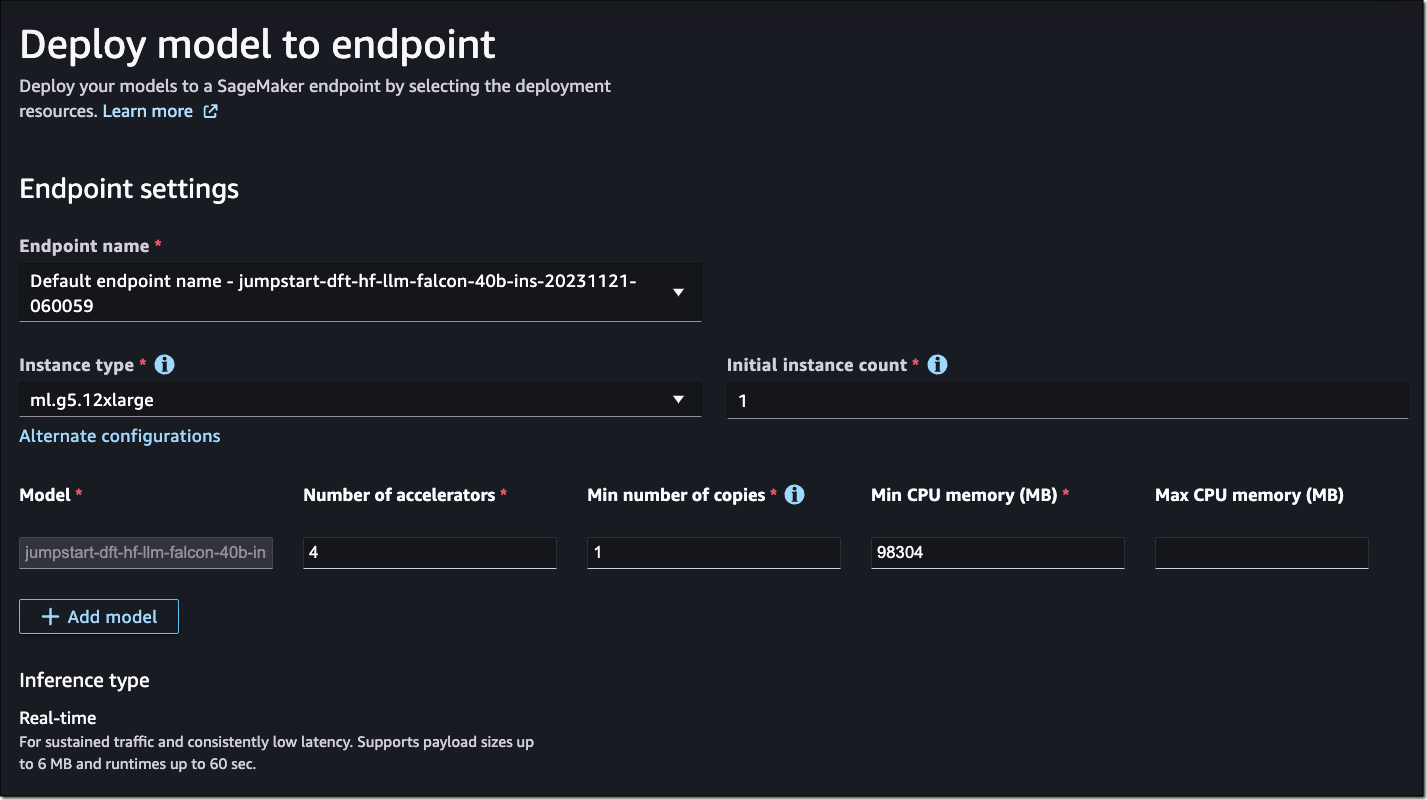This screenshot has width=1427, height=800.
Task: Click the Endpoint settings section heading
Action: pos(128,188)
